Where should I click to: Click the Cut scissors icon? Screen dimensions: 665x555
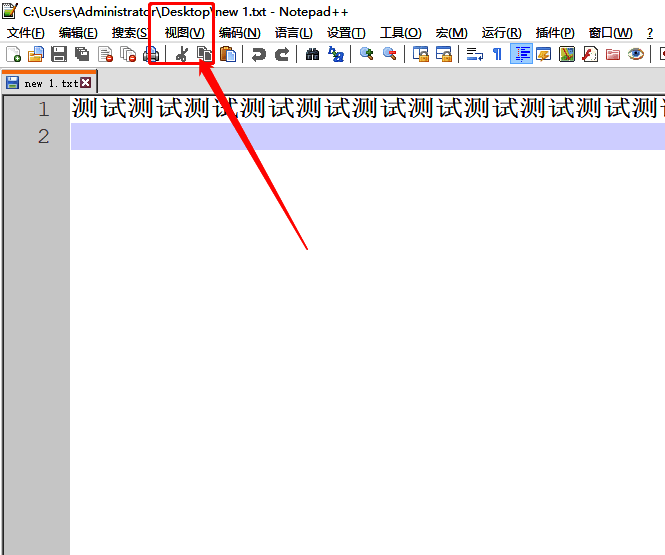pyautogui.click(x=181, y=54)
